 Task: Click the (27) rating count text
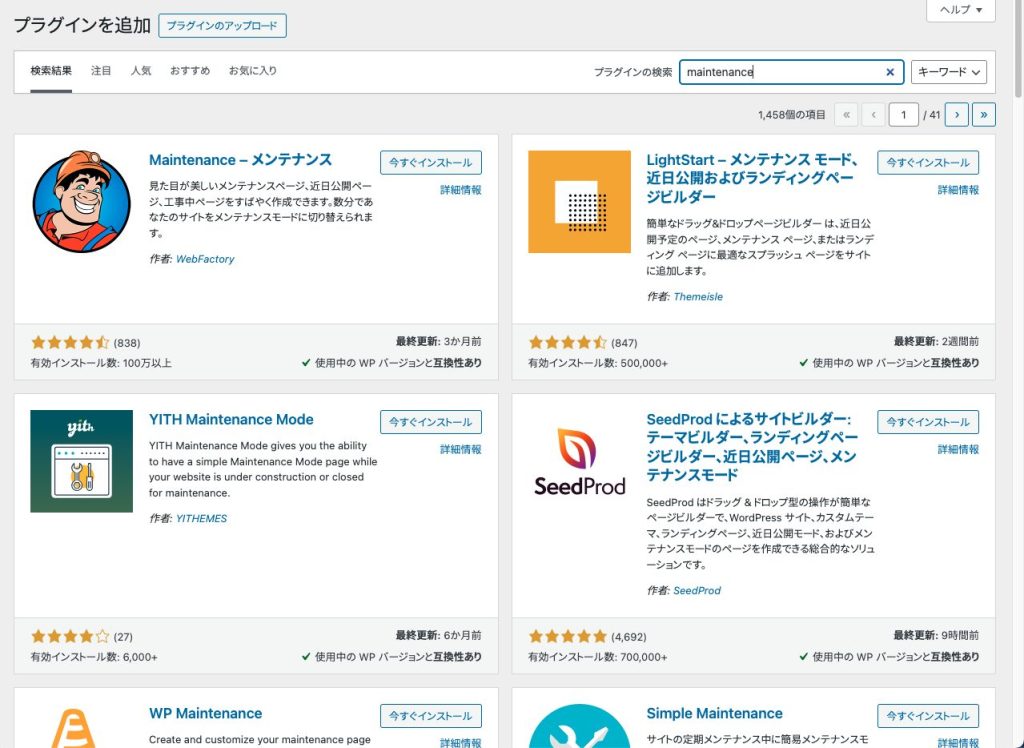(x=123, y=637)
